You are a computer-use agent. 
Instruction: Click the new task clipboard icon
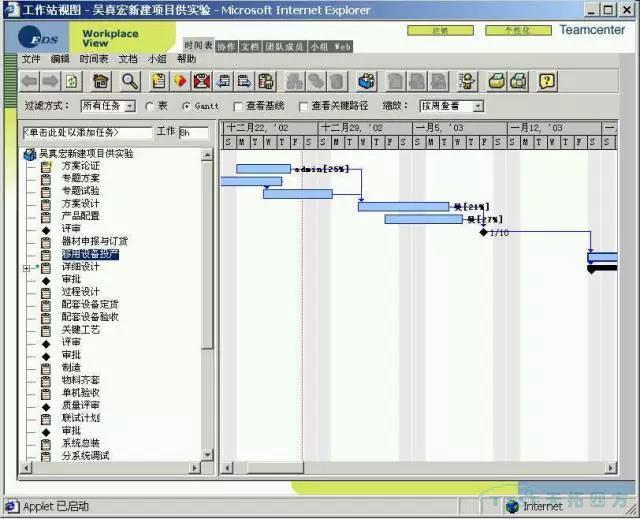(x=158, y=81)
